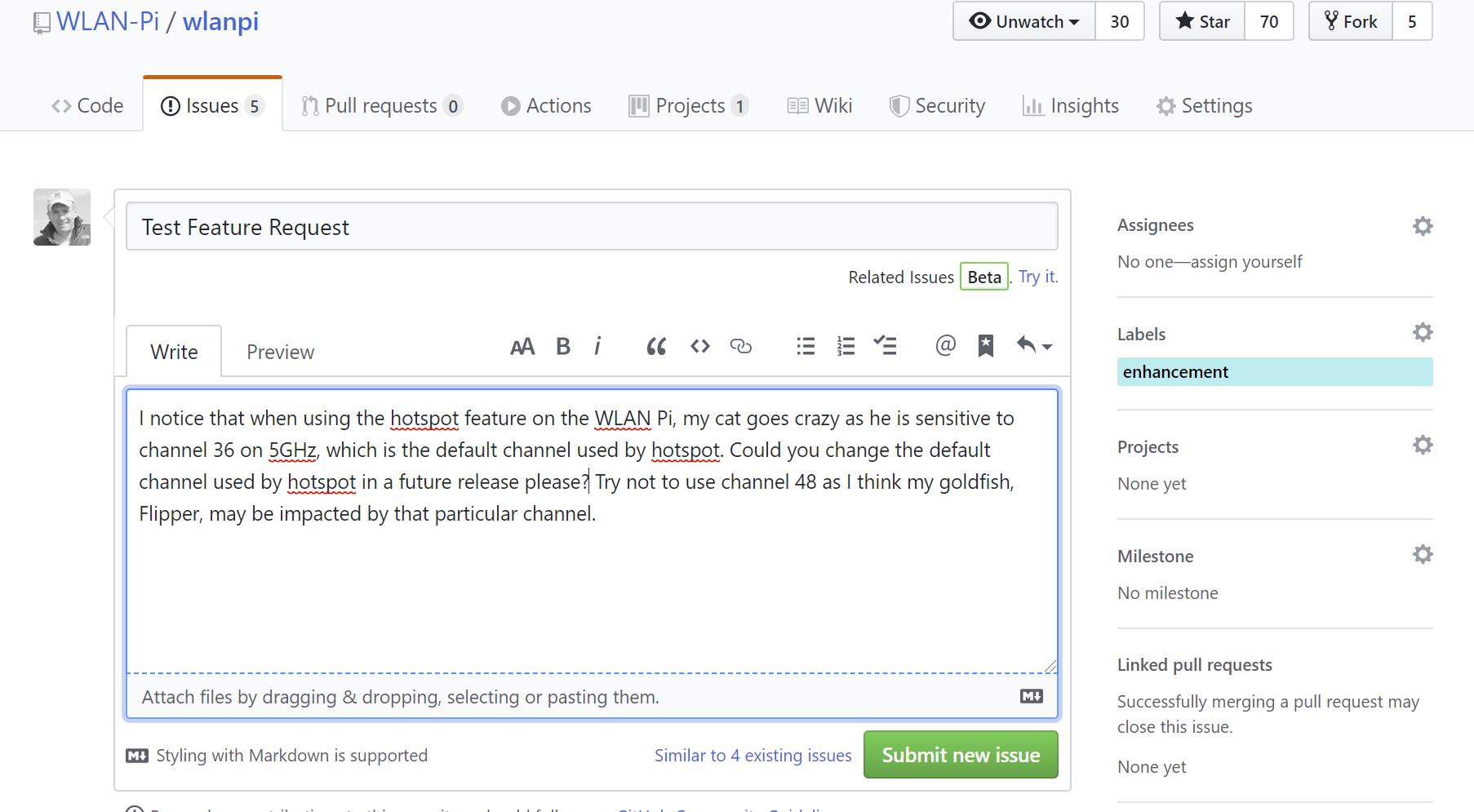Click the issue title input field
Image resolution: width=1474 pixels, height=812 pixels.
[x=592, y=227]
